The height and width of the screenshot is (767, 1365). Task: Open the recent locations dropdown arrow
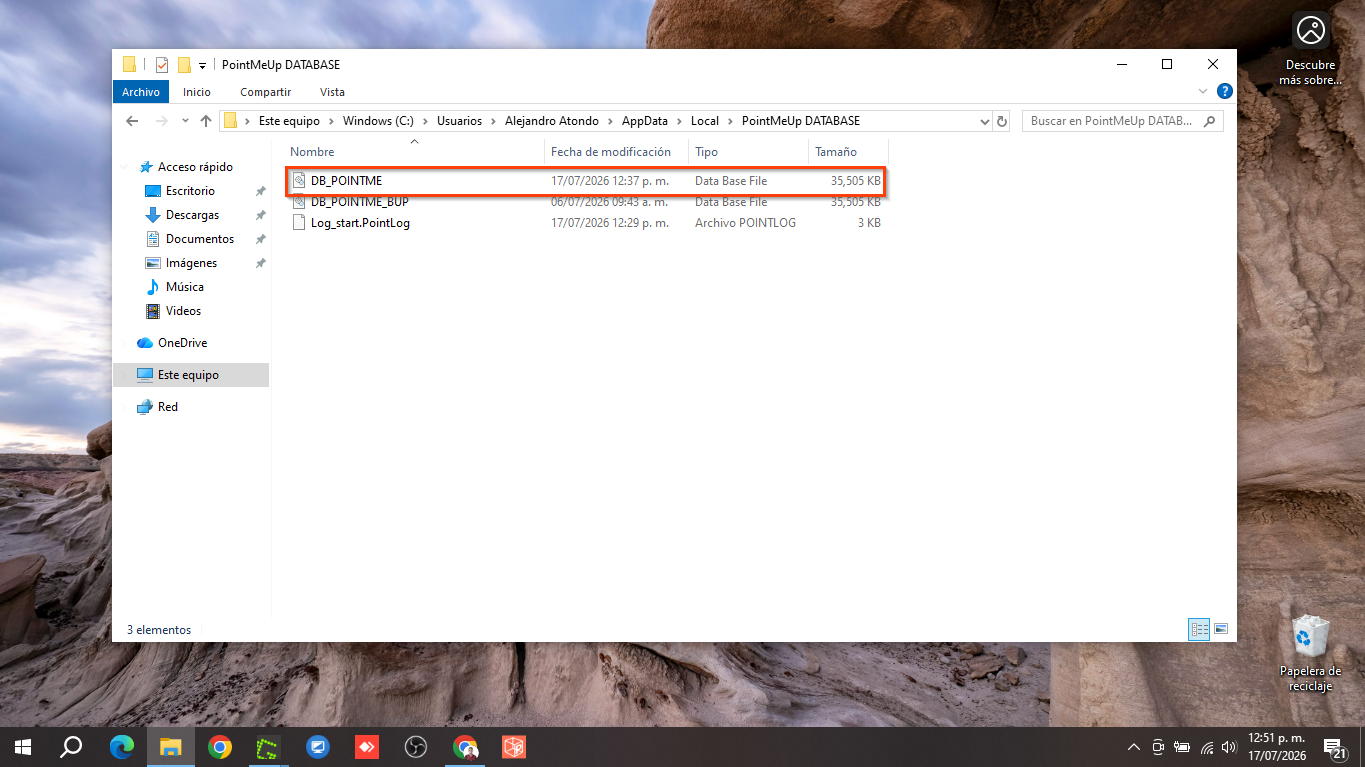185,121
